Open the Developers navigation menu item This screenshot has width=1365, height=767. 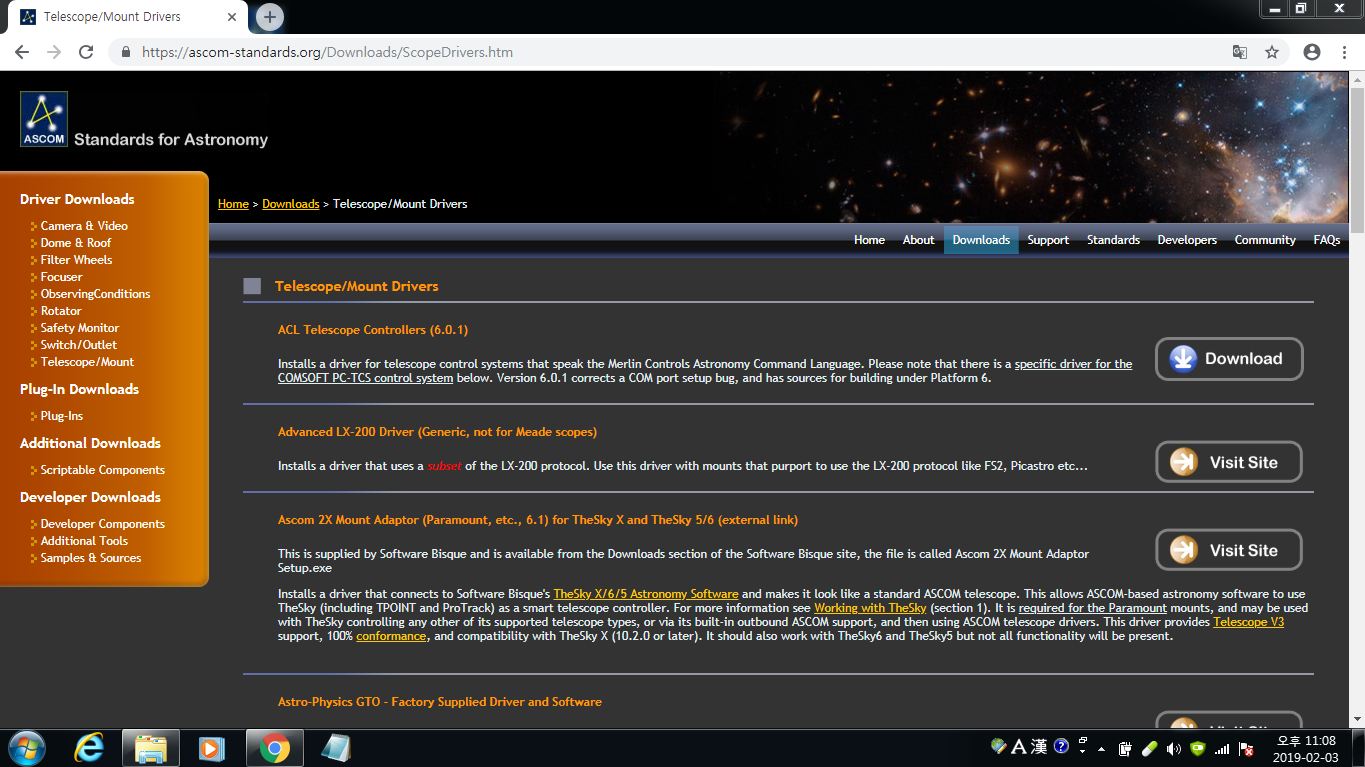[x=1187, y=240]
